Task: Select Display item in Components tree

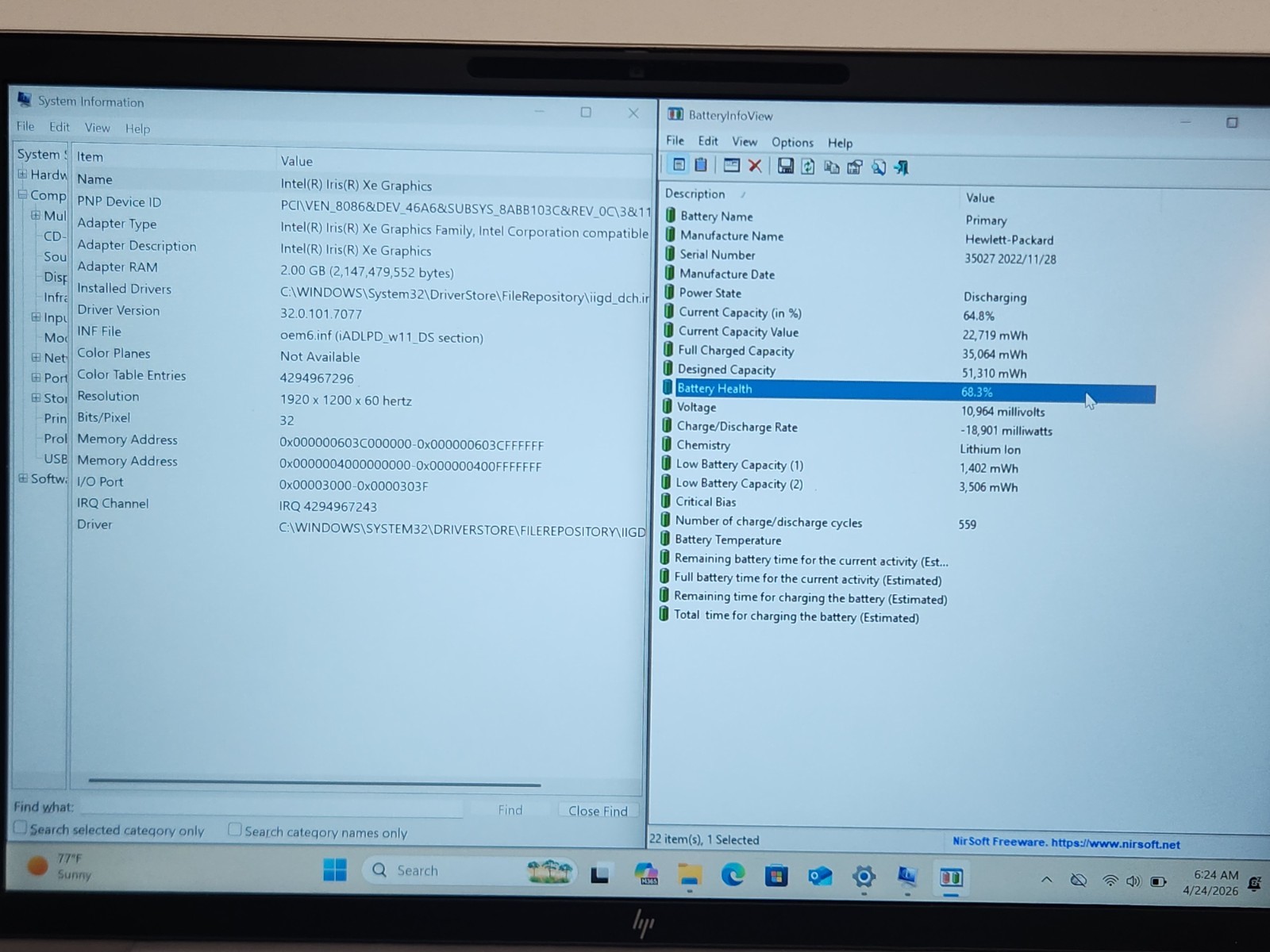Action: (x=56, y=276)
